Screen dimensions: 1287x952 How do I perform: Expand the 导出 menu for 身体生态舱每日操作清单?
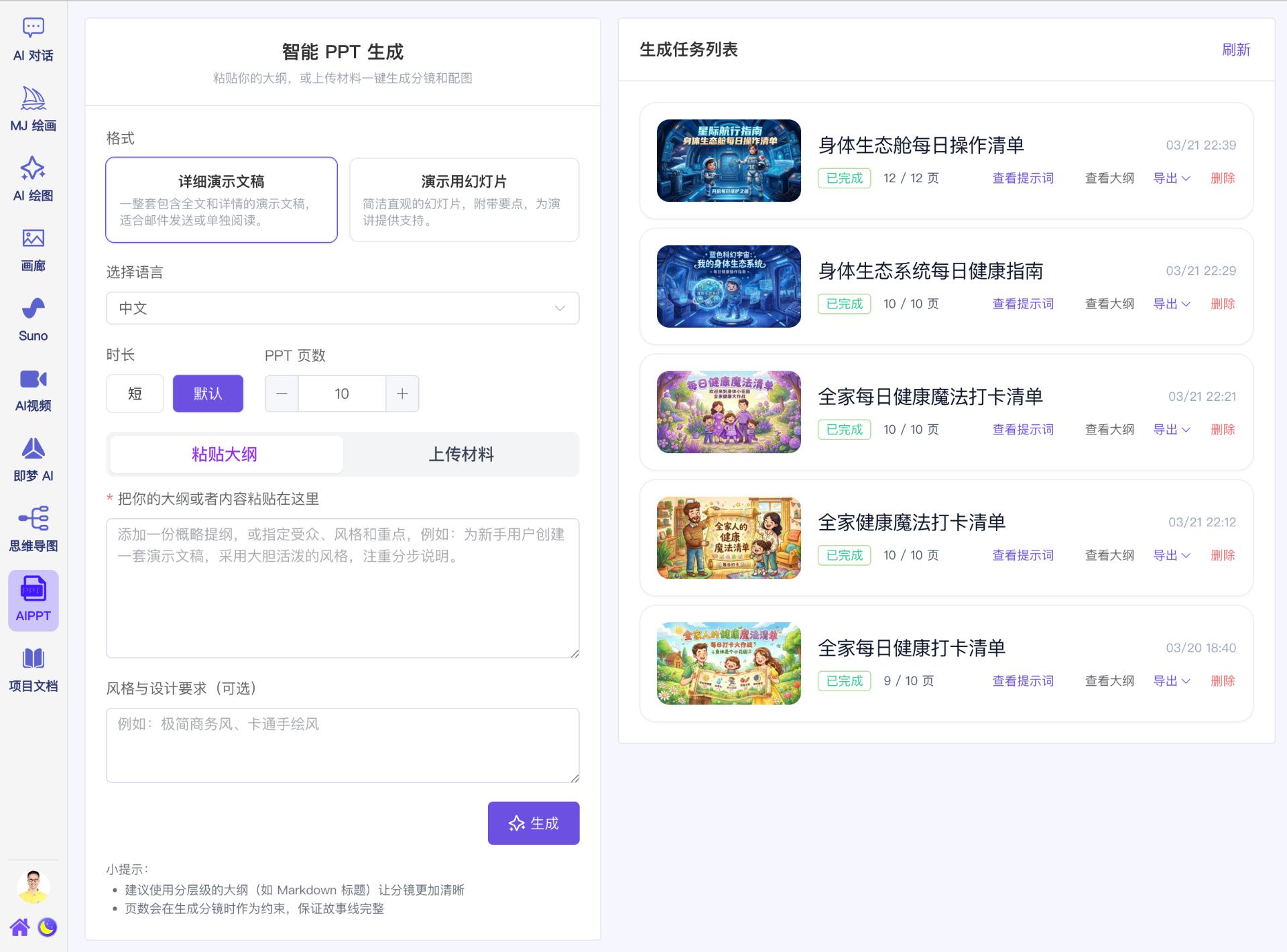pyautogui.click(x=1171, y=178)
